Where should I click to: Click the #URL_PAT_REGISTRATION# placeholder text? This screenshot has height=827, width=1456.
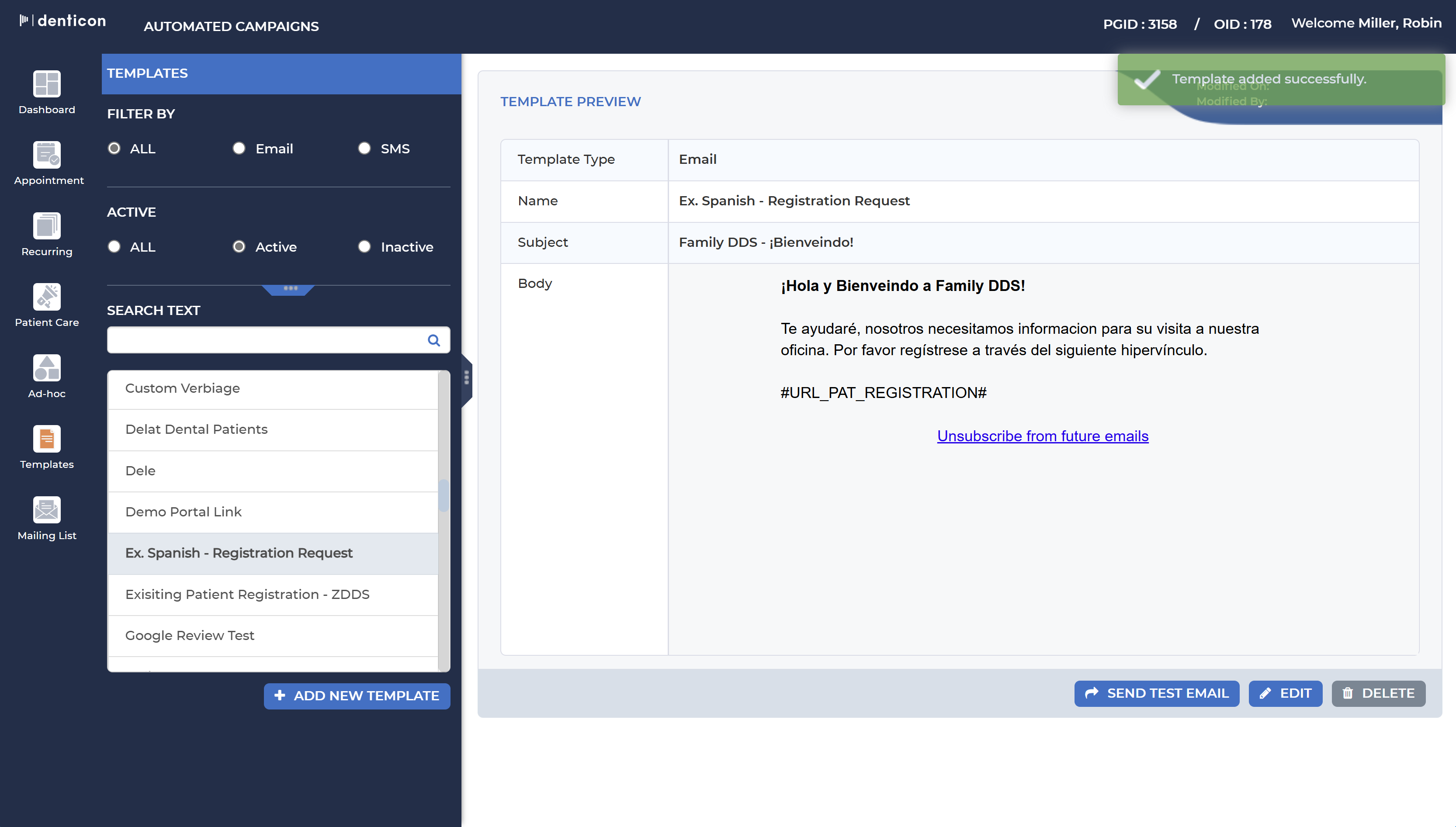[x=884, y=393]
